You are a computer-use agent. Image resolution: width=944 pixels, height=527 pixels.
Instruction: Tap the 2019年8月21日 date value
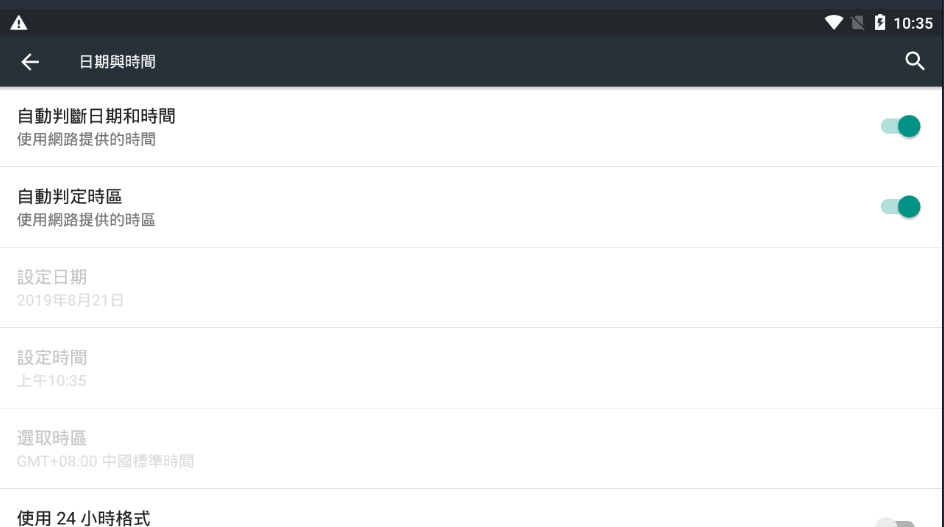click(x=71, y=300)
